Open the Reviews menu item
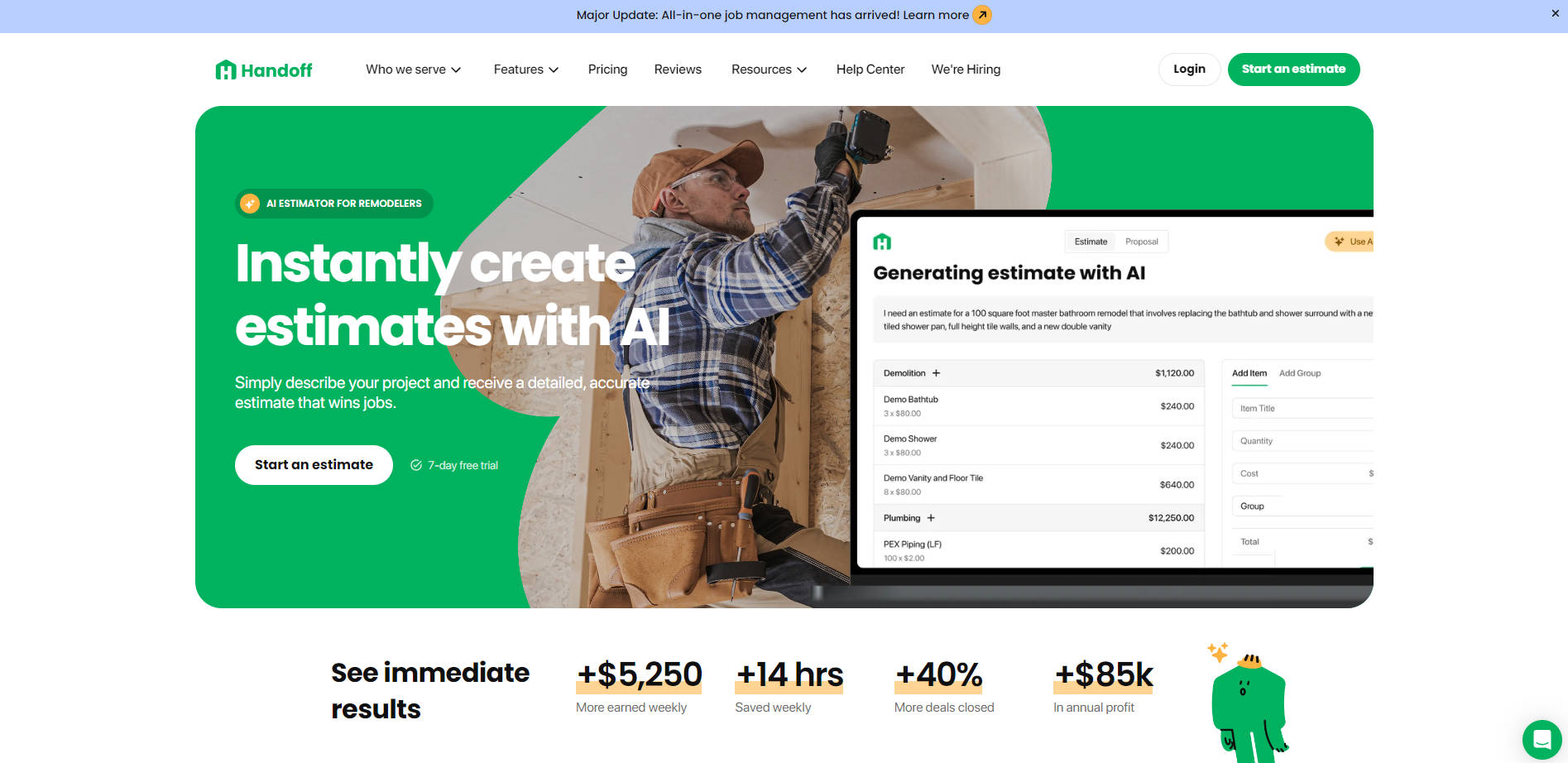The width and height of the screenshot is (1568, 763). (678, 70)
